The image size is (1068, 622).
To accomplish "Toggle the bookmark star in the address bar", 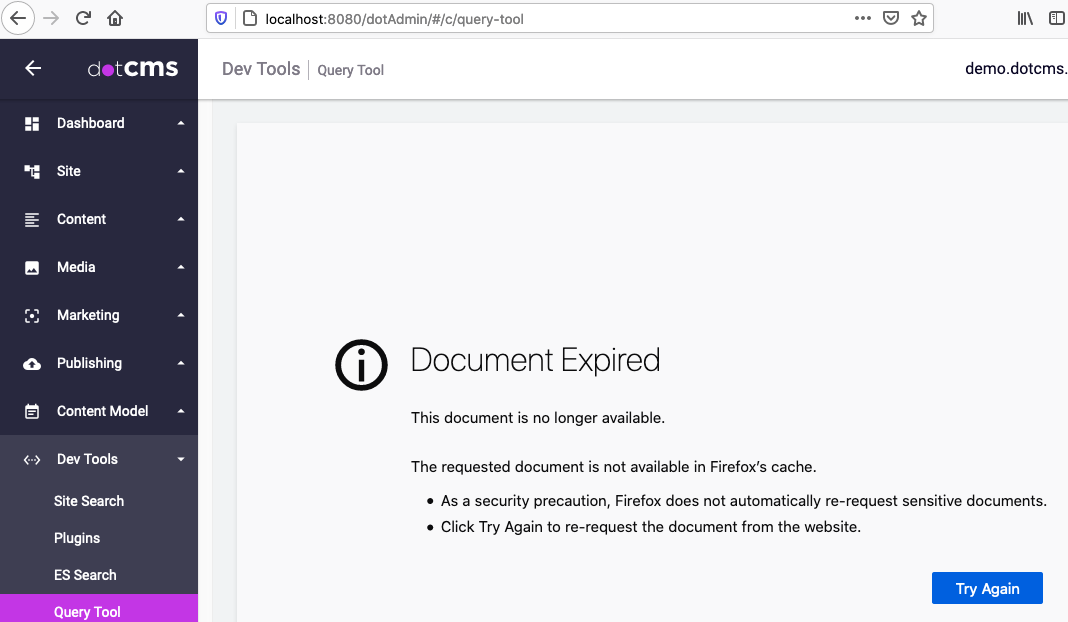I will coord(919,17).
